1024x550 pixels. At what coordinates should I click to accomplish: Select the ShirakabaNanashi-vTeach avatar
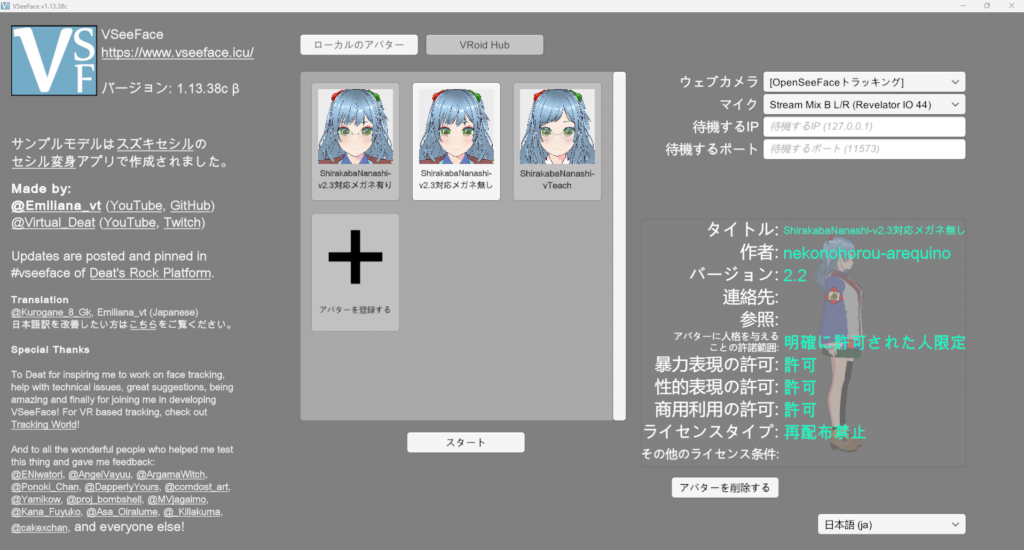coord(557,141)
